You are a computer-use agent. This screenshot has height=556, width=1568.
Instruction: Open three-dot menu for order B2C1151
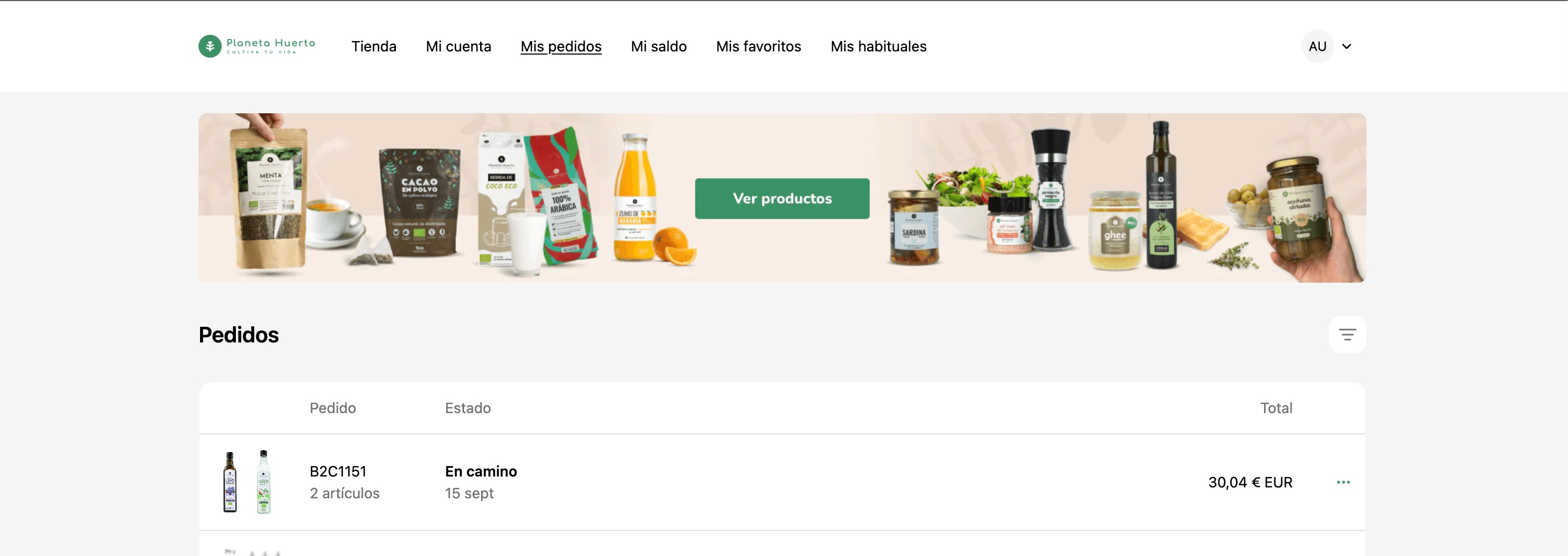[x=1344, y=482]
